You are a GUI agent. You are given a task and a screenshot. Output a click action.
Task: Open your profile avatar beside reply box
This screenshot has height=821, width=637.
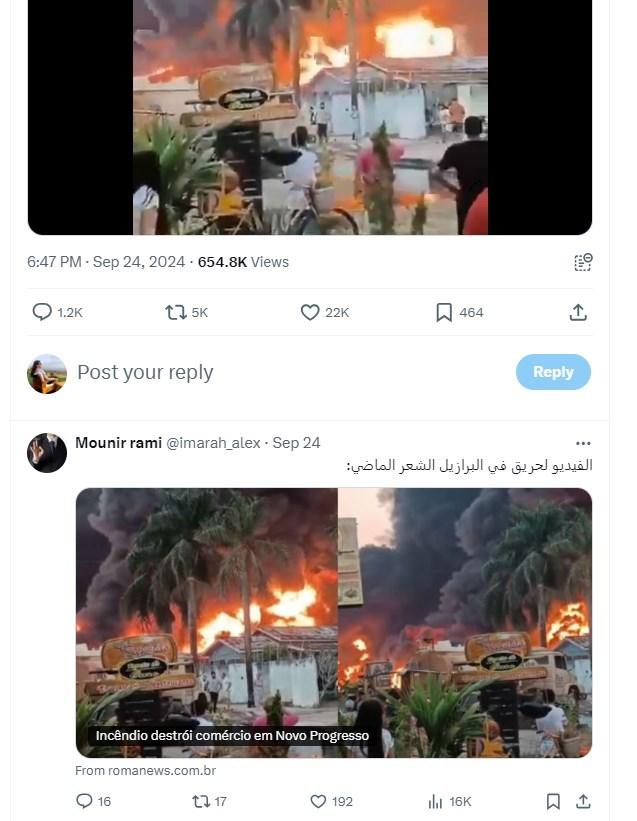47,374
